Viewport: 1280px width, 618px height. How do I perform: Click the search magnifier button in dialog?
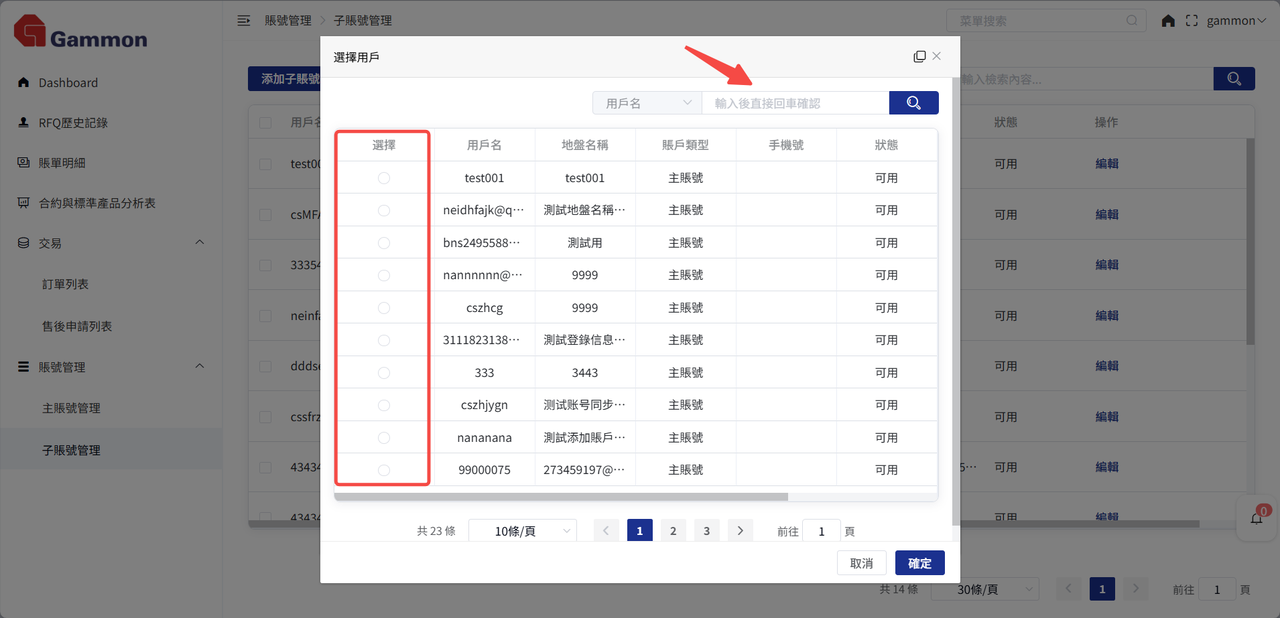tap(913, 103)
